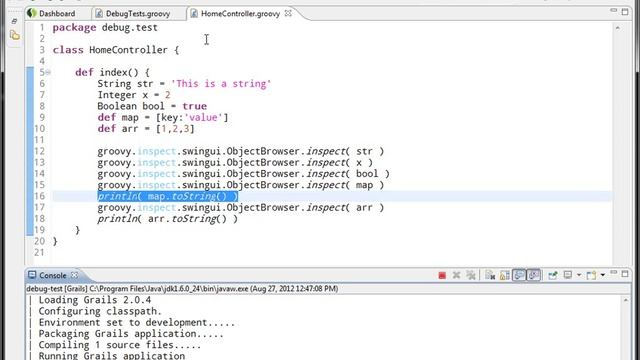Maximize the Console view panel

coord(625,274)
